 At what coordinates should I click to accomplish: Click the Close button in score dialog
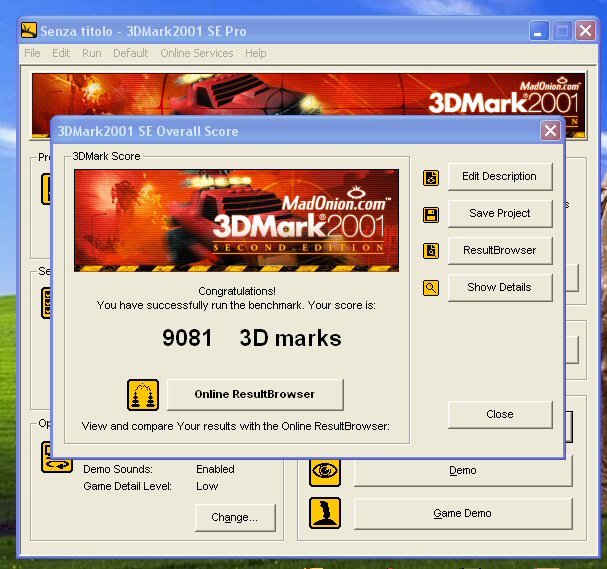(500, 415)
